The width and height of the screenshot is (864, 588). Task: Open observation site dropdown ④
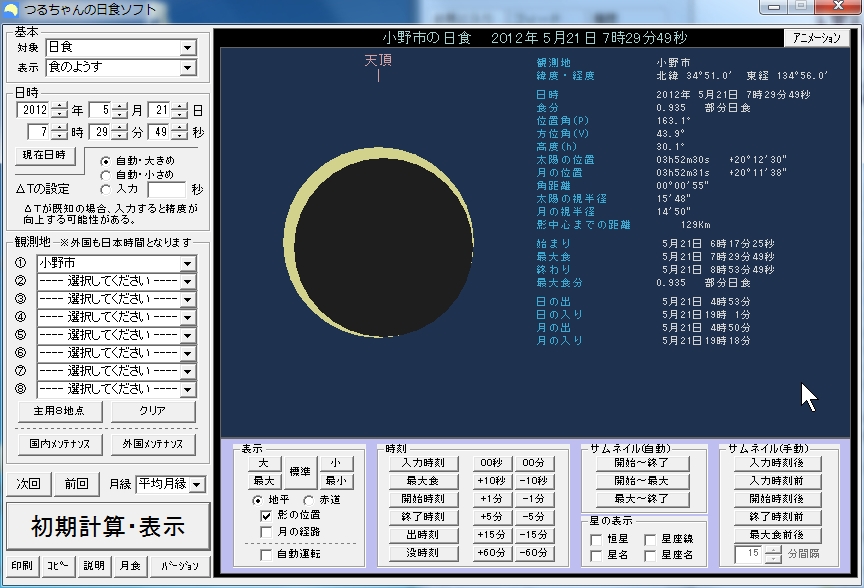187,317
